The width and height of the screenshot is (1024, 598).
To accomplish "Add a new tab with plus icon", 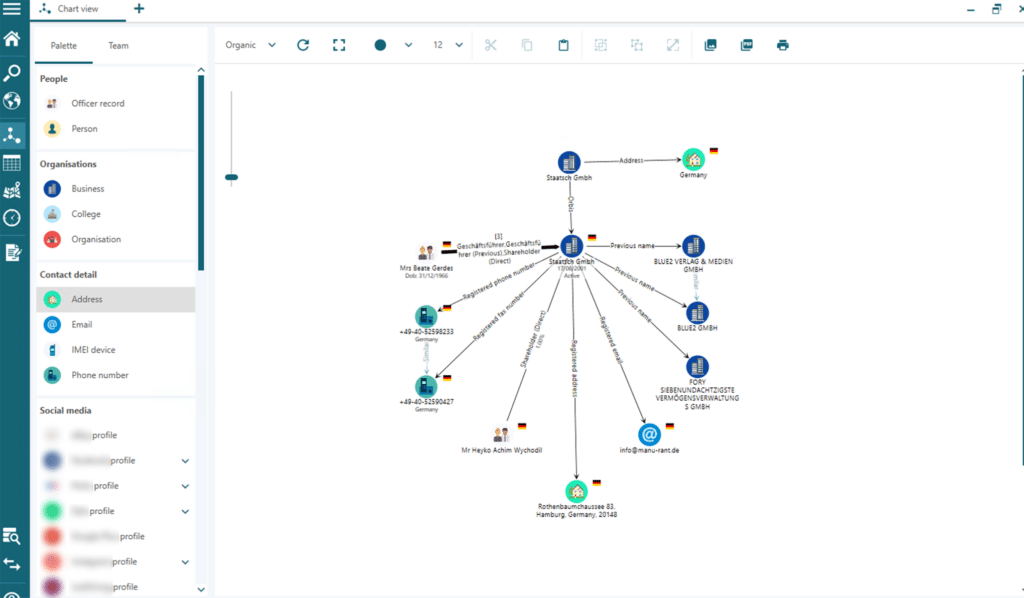I will [x=138, y=8].
